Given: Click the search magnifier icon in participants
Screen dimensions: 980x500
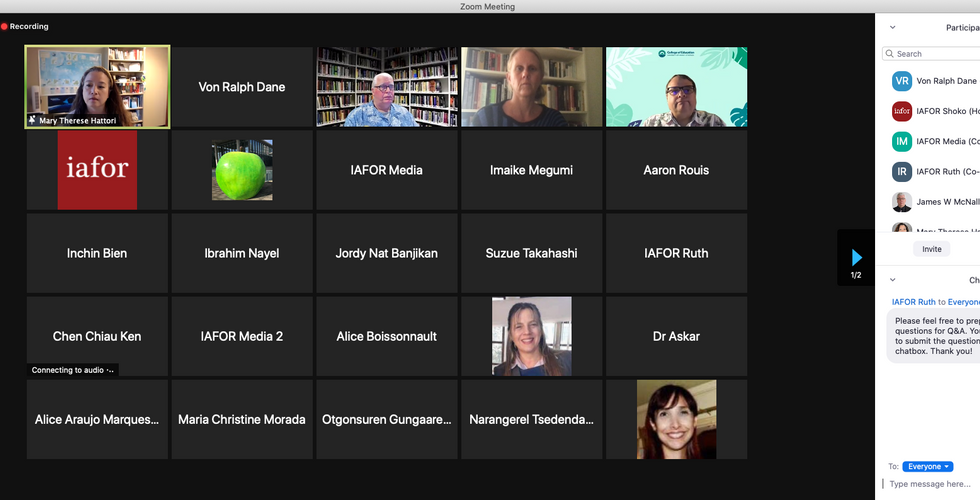Looking at the screenshot, I should point(890,54).
